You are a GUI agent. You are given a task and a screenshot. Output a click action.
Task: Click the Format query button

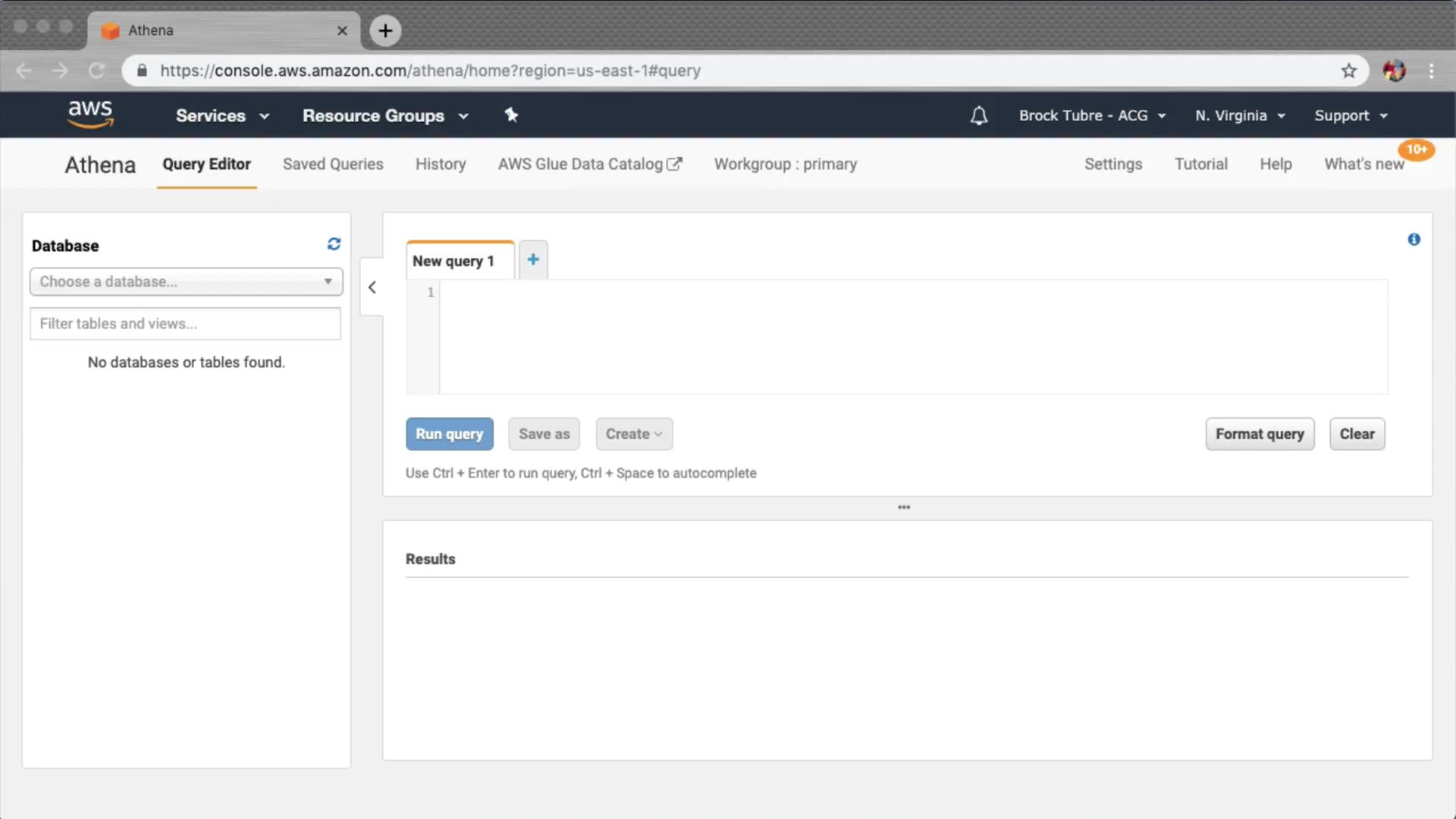pos(1260,434)
